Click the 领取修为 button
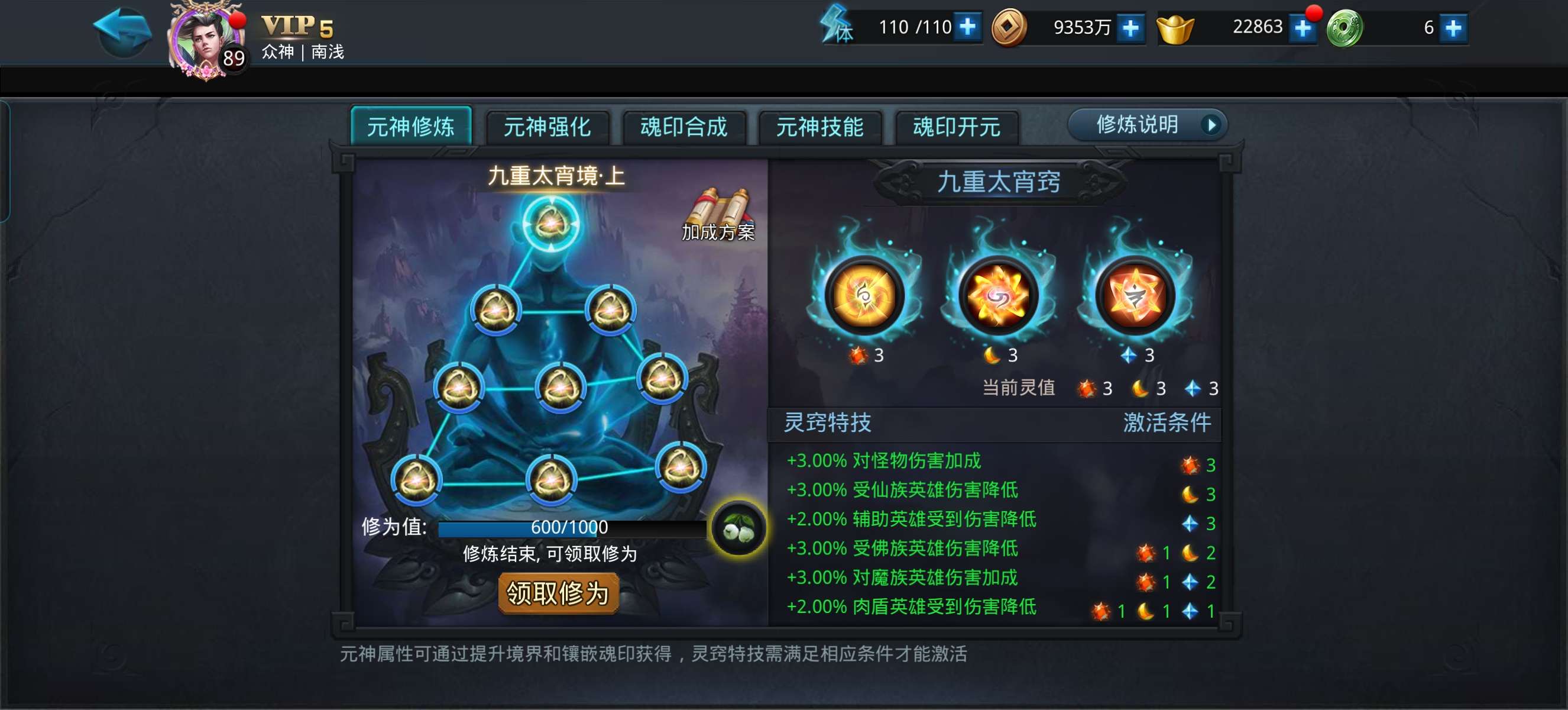 click(558, 593)
